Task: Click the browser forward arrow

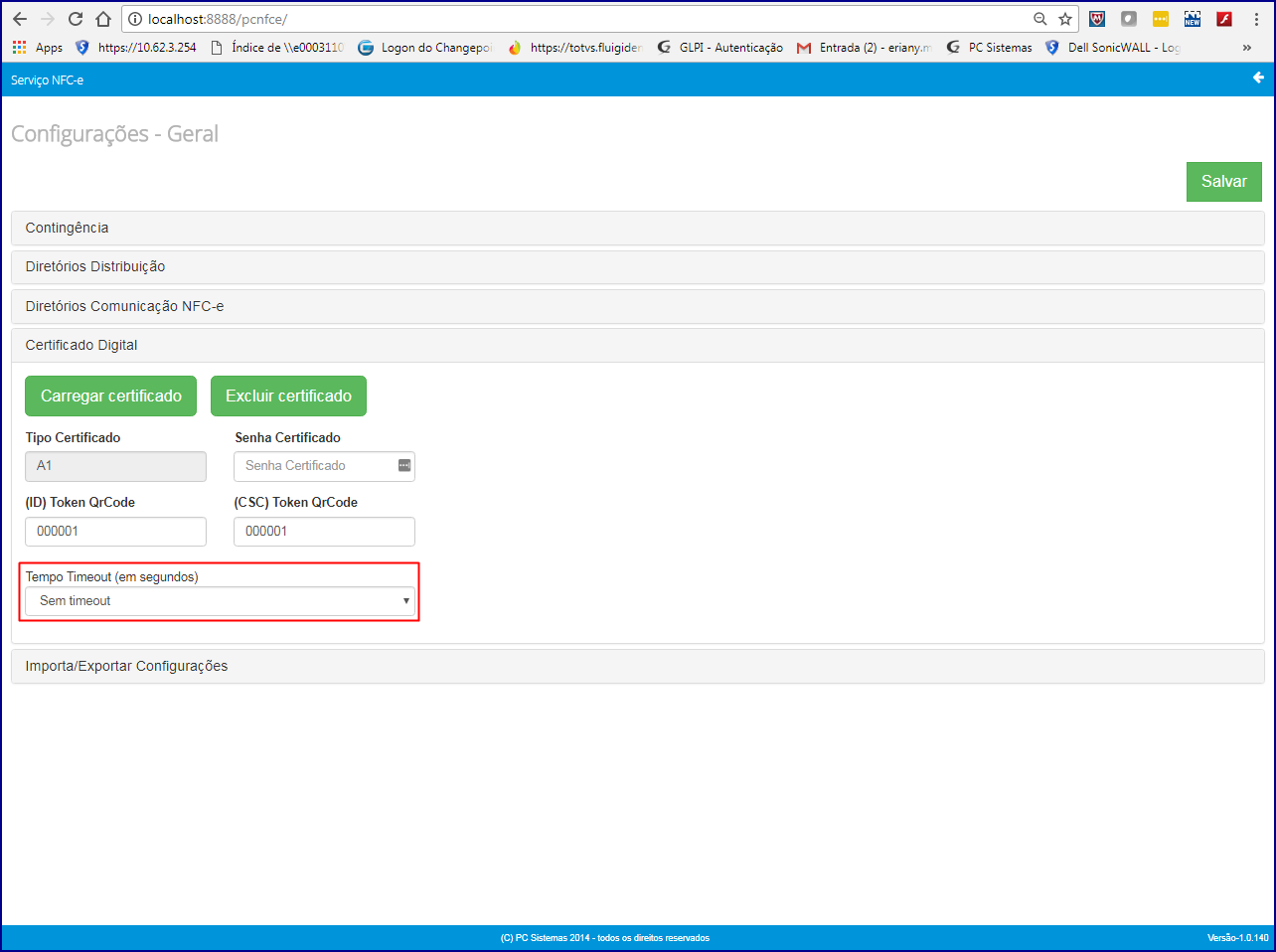Action: coord(48,19)
